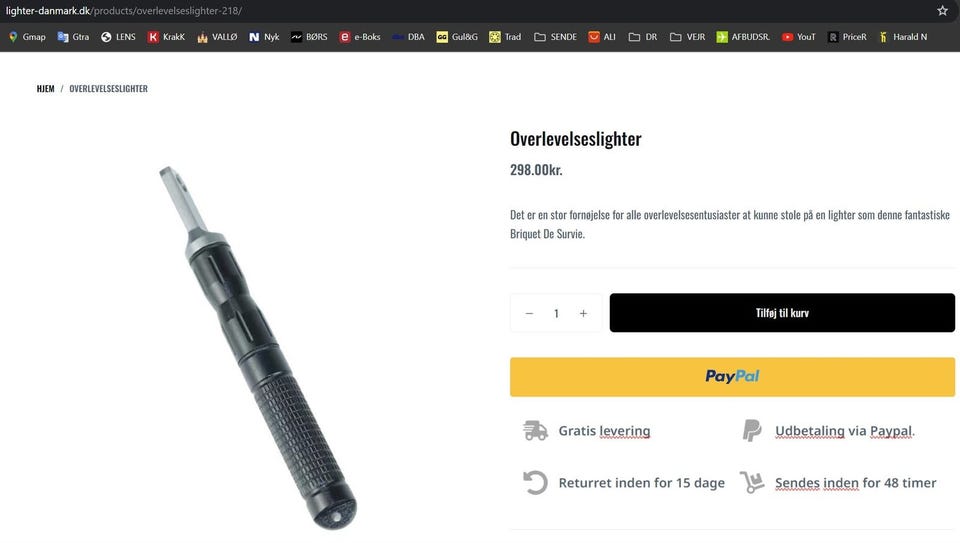Expand the VEJR bookmark folder

688,37
